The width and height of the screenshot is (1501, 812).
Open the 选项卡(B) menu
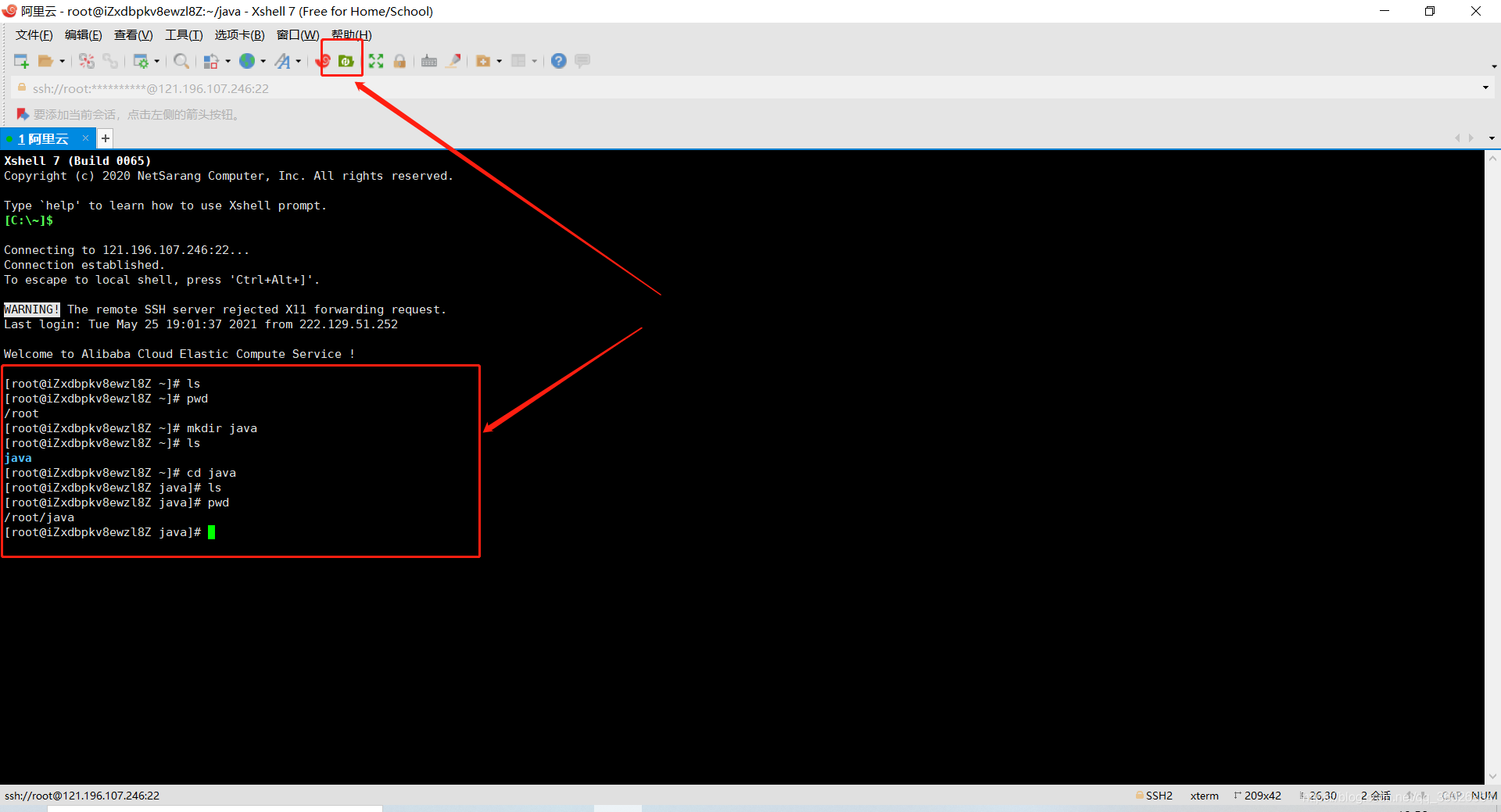coord(240,35)
